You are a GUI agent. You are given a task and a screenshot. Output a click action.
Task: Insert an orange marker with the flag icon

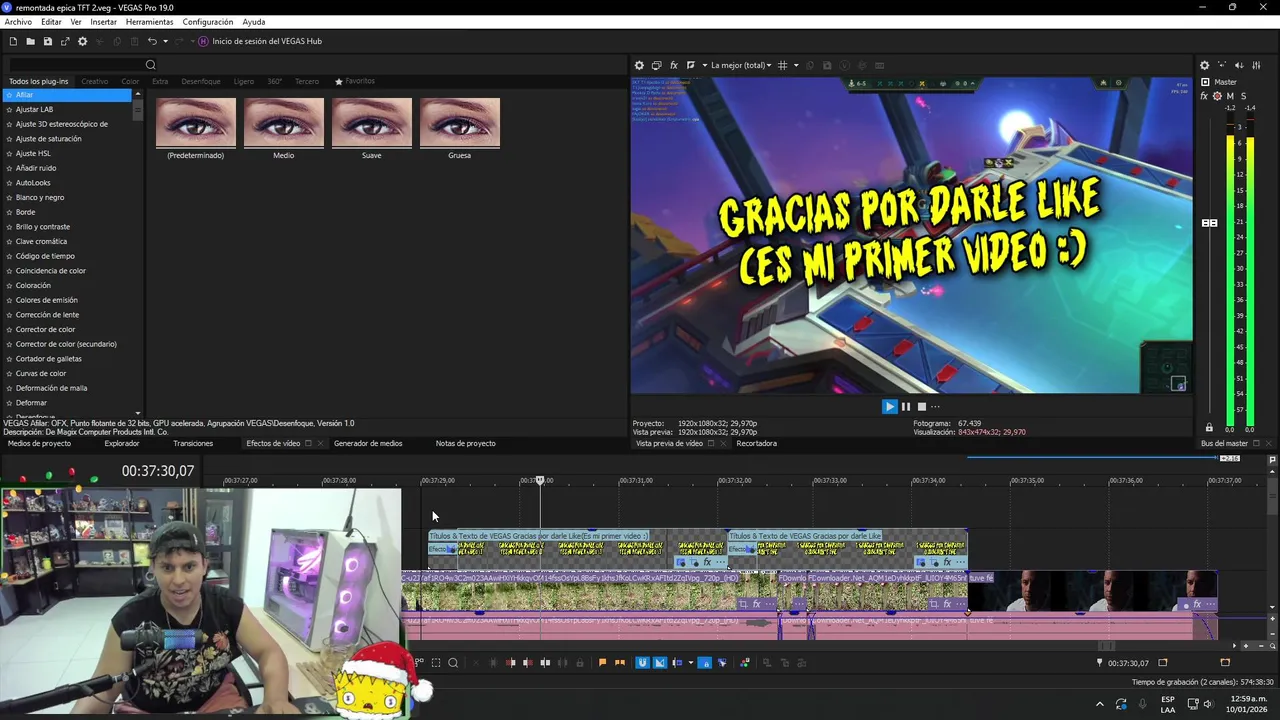(602, 662)
